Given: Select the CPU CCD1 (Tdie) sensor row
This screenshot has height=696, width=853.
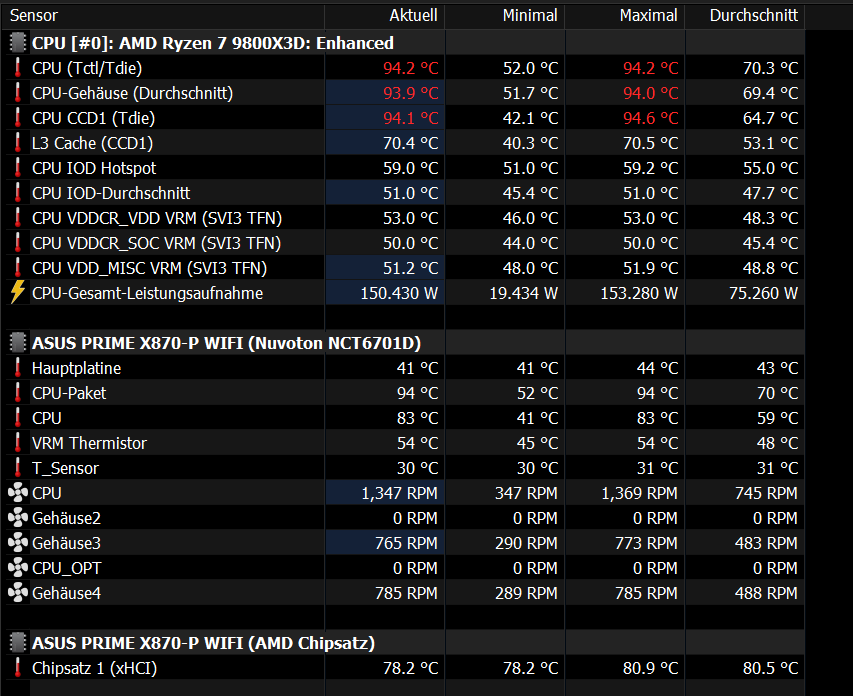Looking at the screenshot, I should pyautogui.click(x=403, y=118).
